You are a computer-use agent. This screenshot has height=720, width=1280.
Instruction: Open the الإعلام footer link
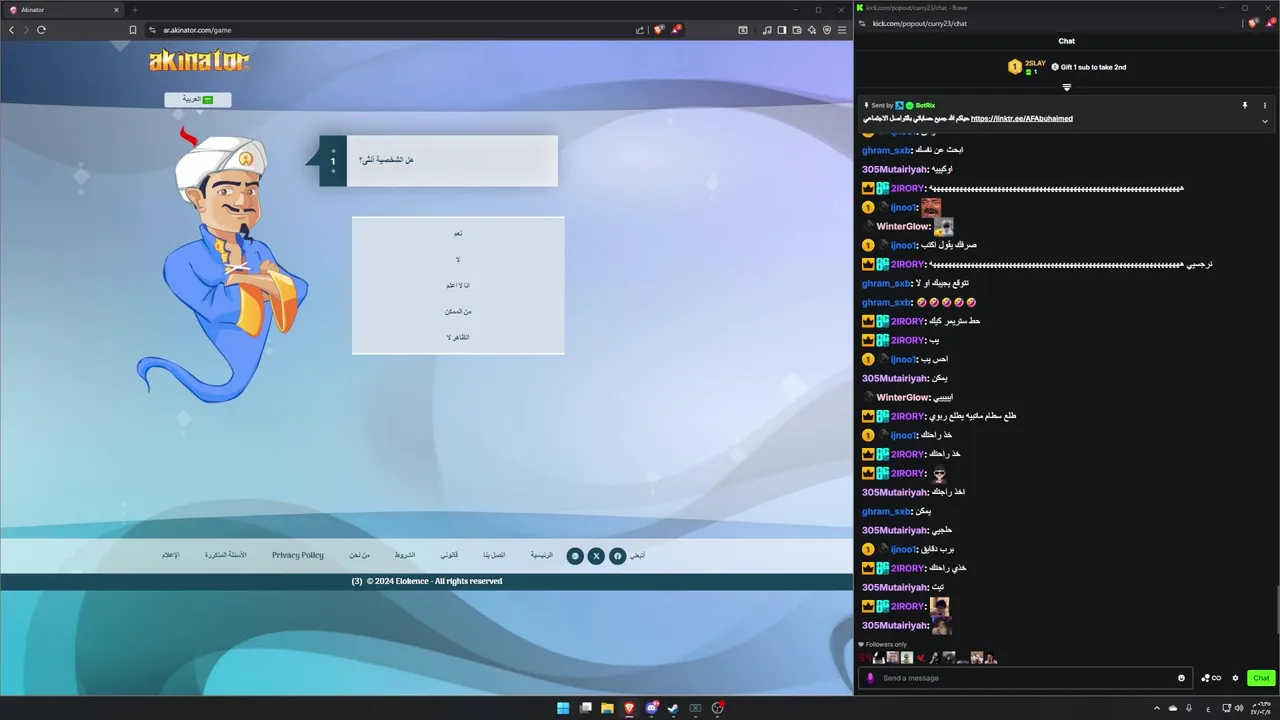coord(171,555)
